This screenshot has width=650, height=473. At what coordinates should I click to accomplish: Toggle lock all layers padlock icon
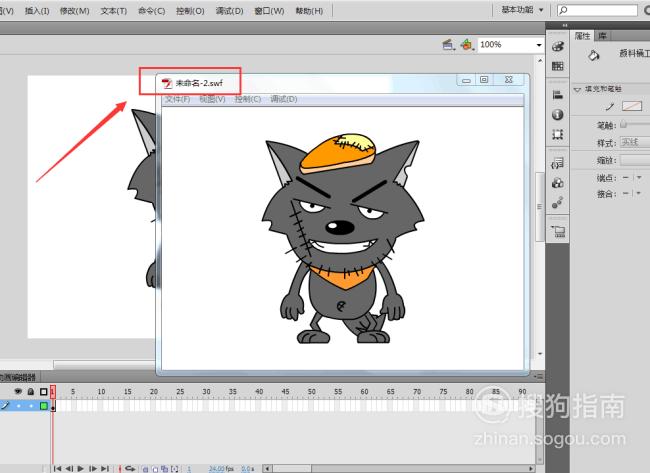click(x=31, y=391)
